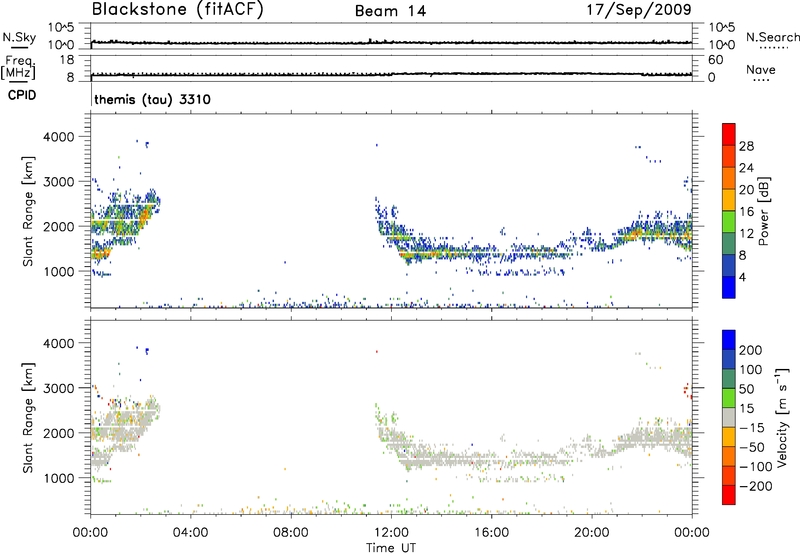800x554 pixels.
Task: Click the blue segment of the Power color bar
Action: click(x=729, y=287)
